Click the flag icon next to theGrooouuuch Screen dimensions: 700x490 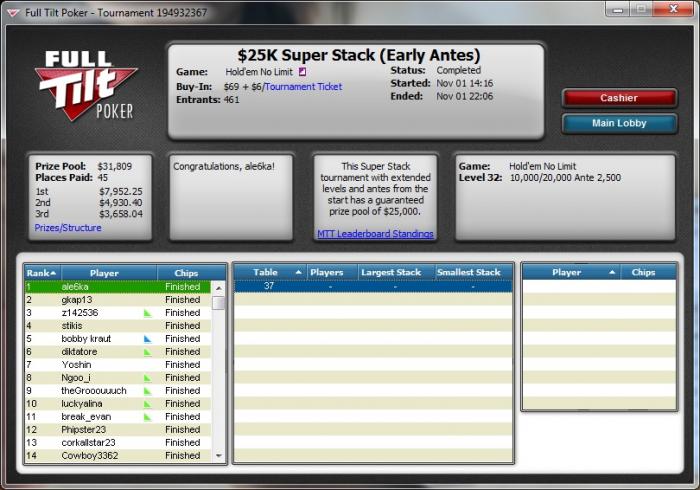tap(148, 391)
